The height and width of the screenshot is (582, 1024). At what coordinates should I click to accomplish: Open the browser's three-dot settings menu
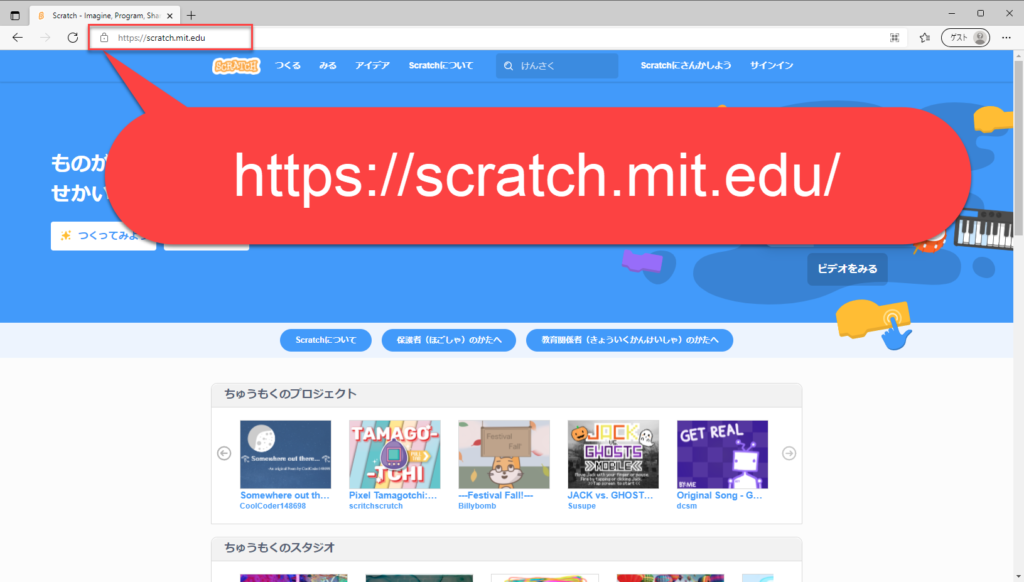pyautogui.click(x=1006, y=38)
